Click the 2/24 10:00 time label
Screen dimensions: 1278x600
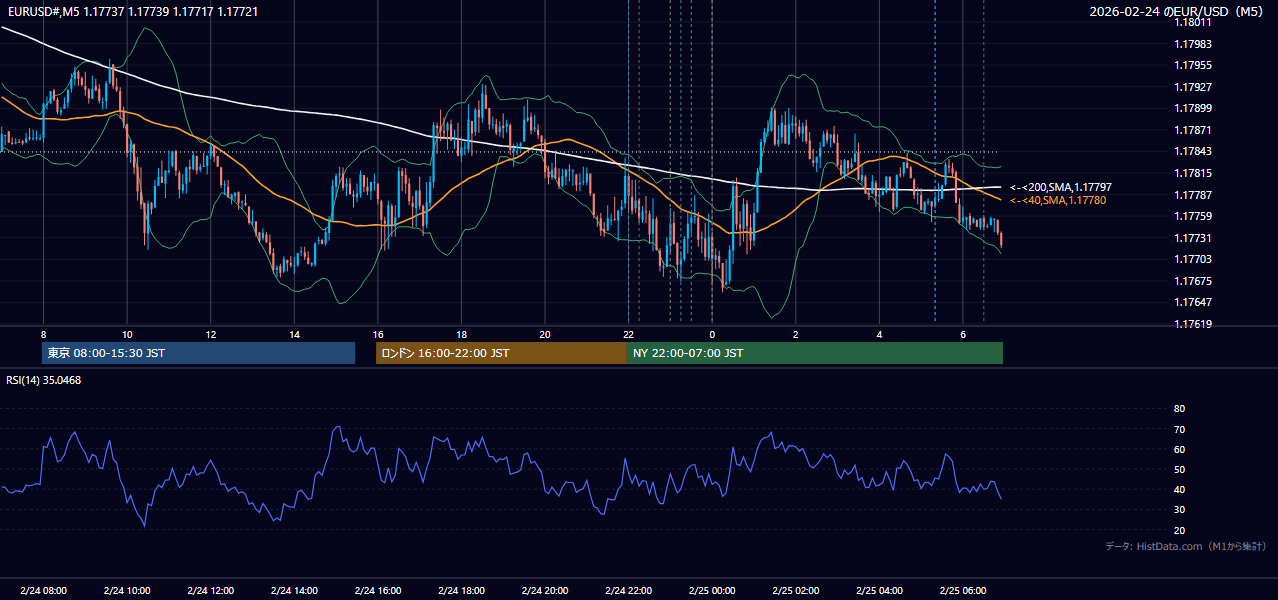[127, 590]
